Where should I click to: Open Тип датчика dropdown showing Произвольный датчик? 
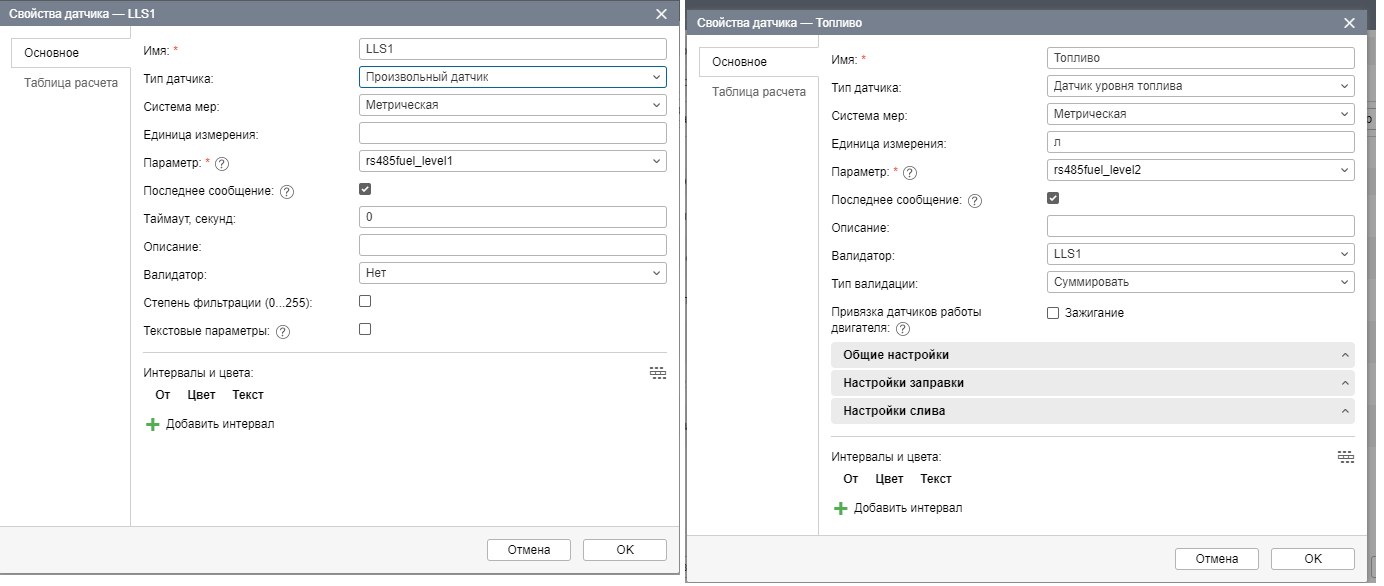(512, 77)
